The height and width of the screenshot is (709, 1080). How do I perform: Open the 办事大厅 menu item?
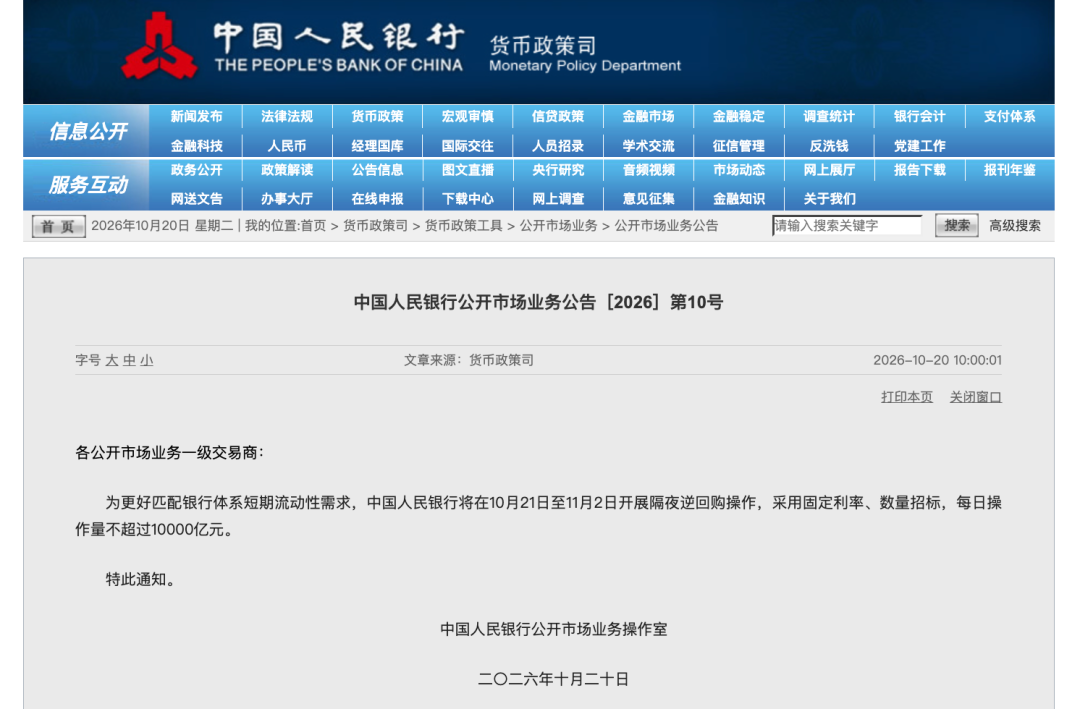(287, 199)
